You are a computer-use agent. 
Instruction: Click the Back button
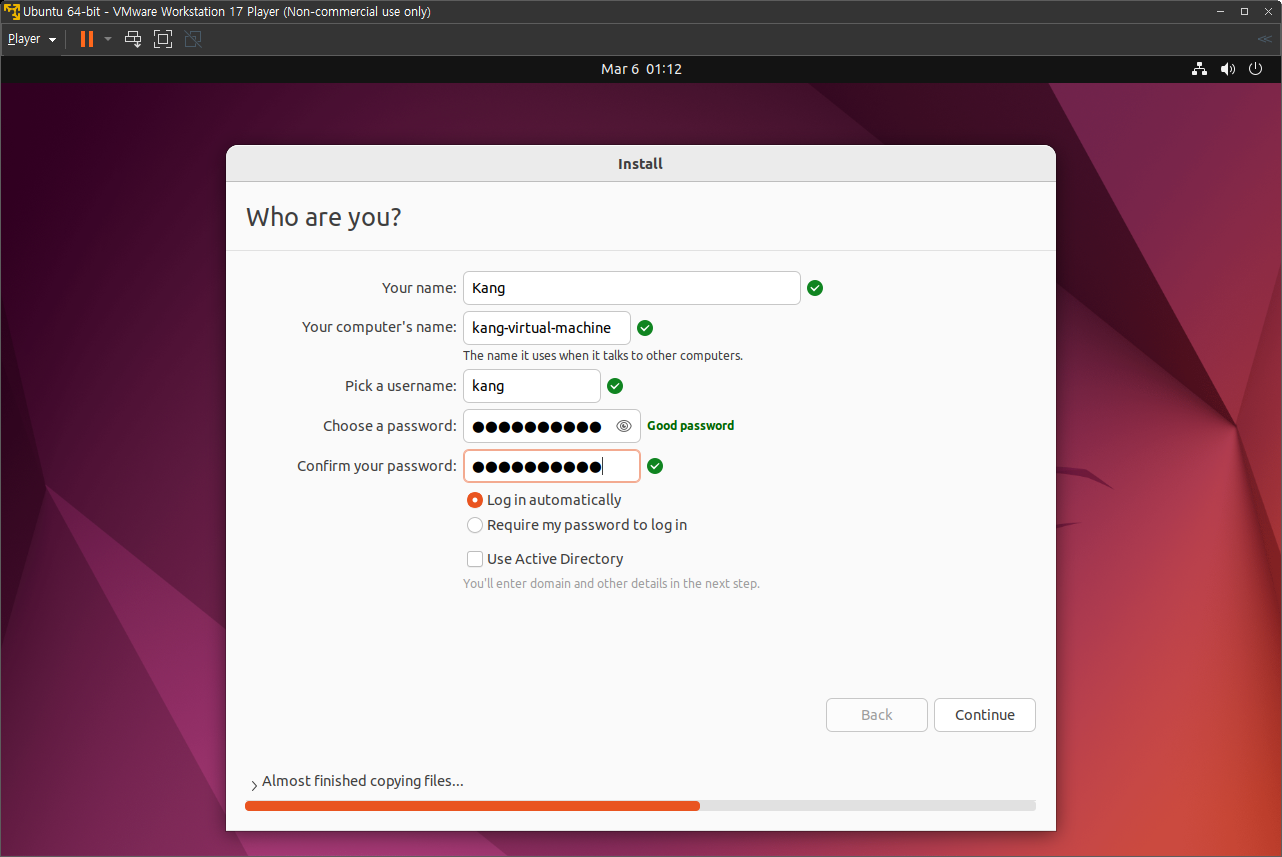pyautogui.click(x=877, y=715)
